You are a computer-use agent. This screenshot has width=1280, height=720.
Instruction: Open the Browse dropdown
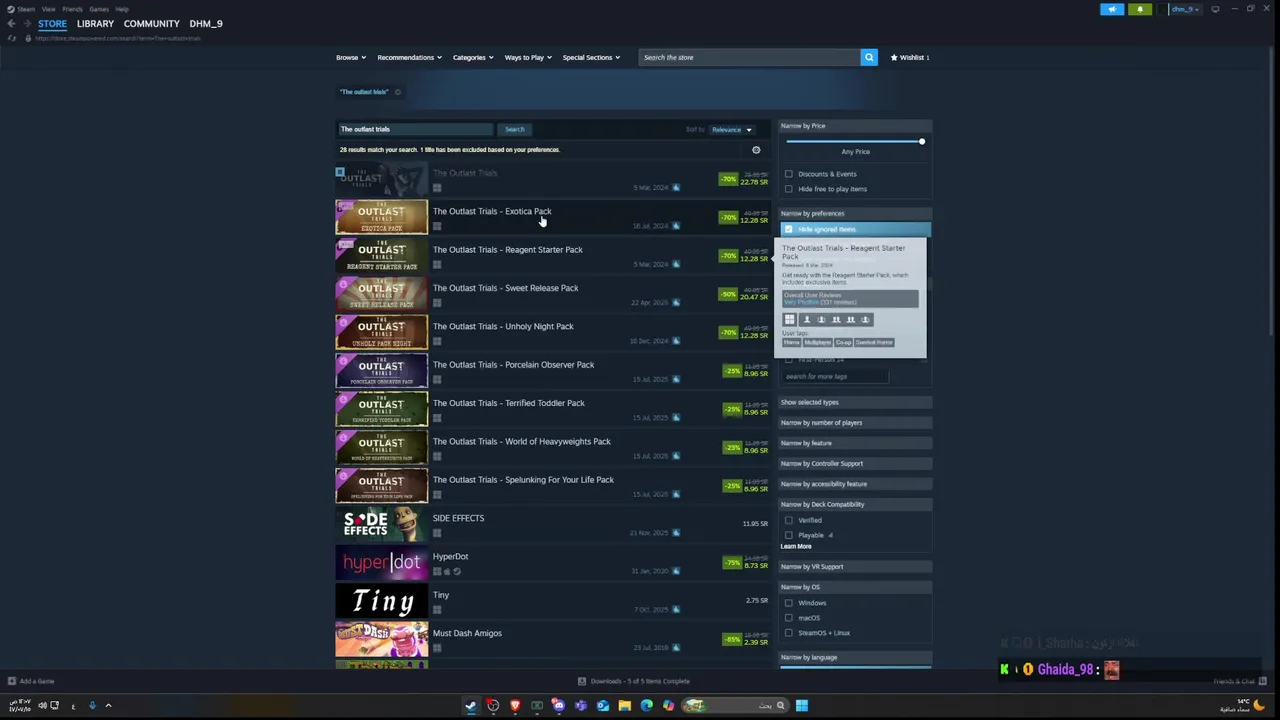coord(351,57)
